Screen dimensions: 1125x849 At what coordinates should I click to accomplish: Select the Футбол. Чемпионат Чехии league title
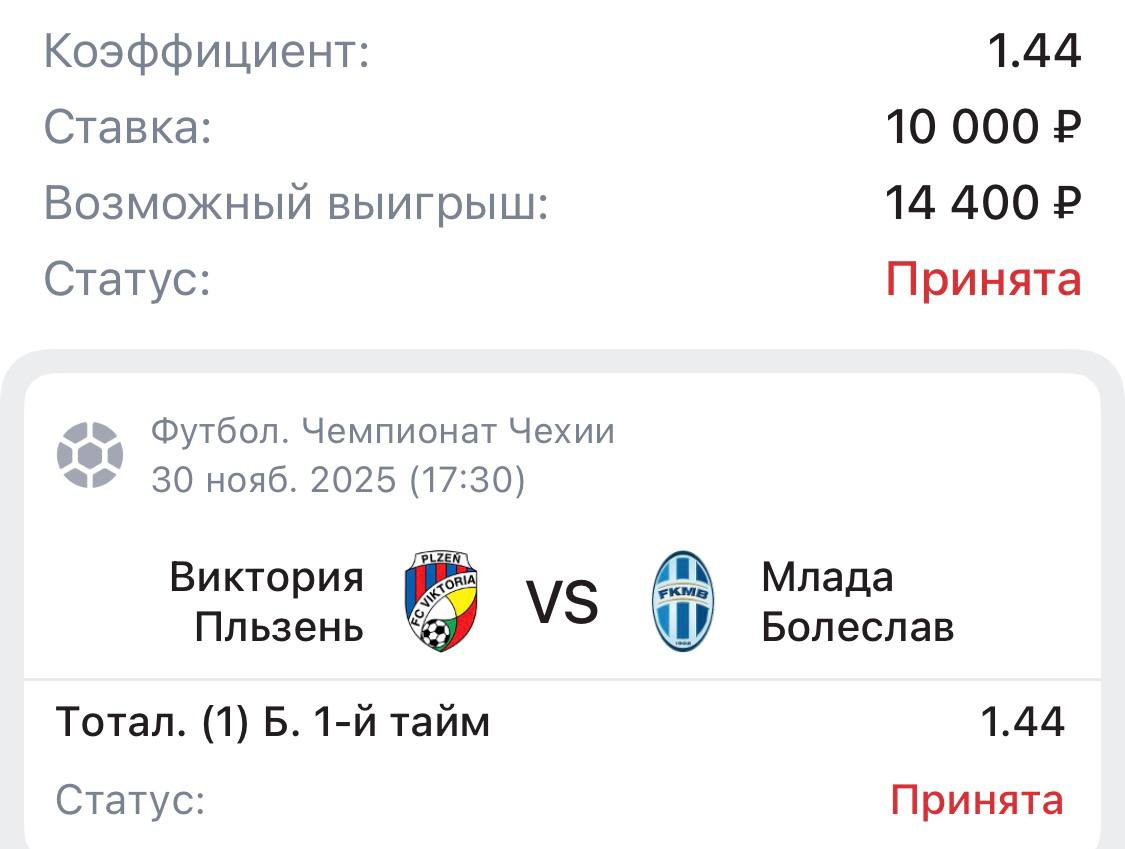click(383, 431)
